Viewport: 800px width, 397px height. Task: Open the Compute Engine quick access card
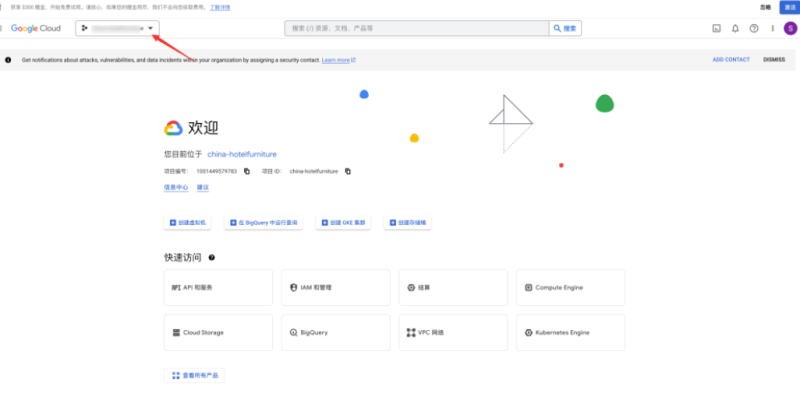[x=570, y=288]
